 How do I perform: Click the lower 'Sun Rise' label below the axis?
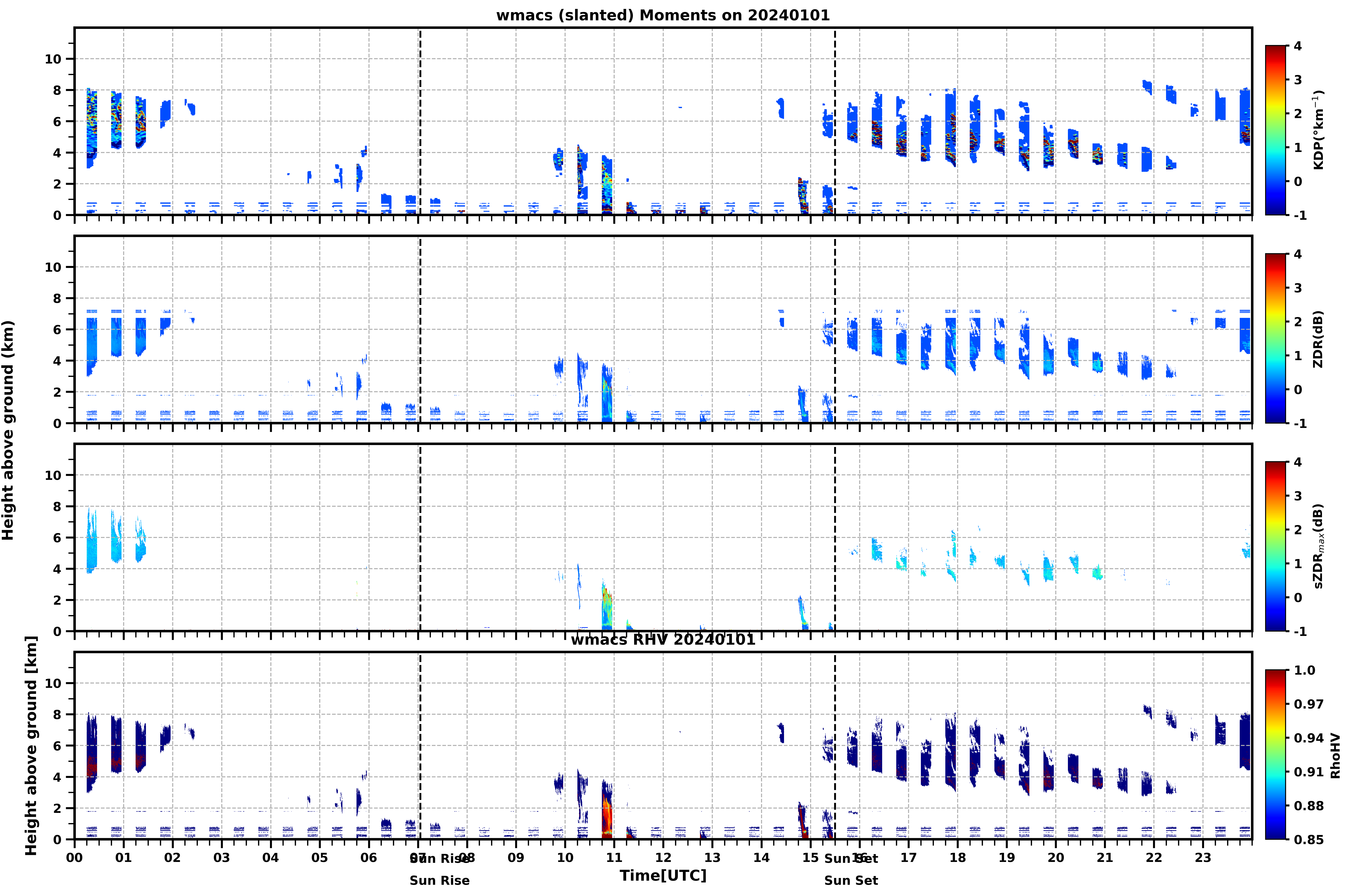point(439,881)
